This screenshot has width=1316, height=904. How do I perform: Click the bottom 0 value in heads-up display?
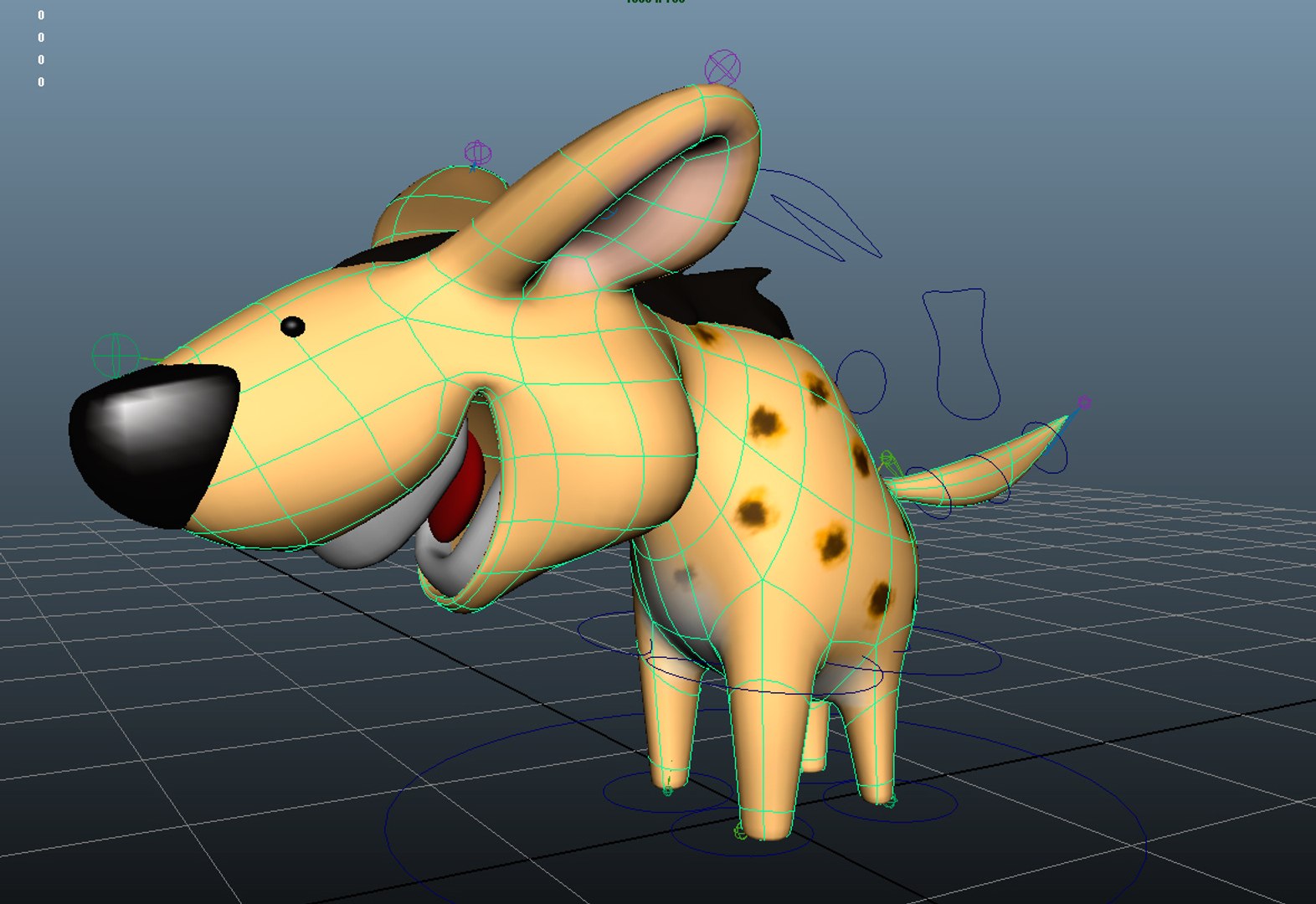(41, 82)
